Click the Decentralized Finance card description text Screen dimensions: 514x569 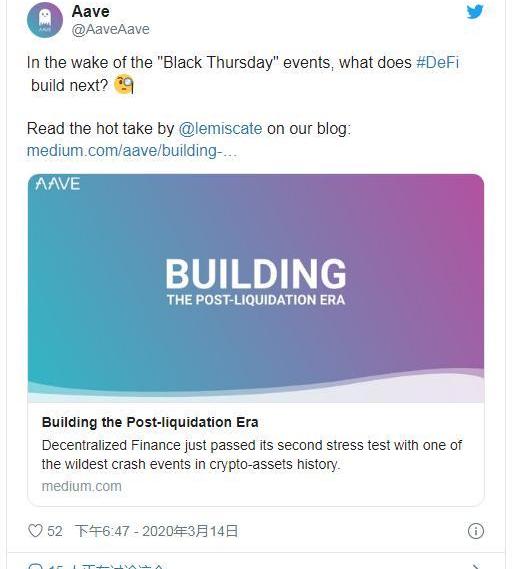click(x=252, y=455)
